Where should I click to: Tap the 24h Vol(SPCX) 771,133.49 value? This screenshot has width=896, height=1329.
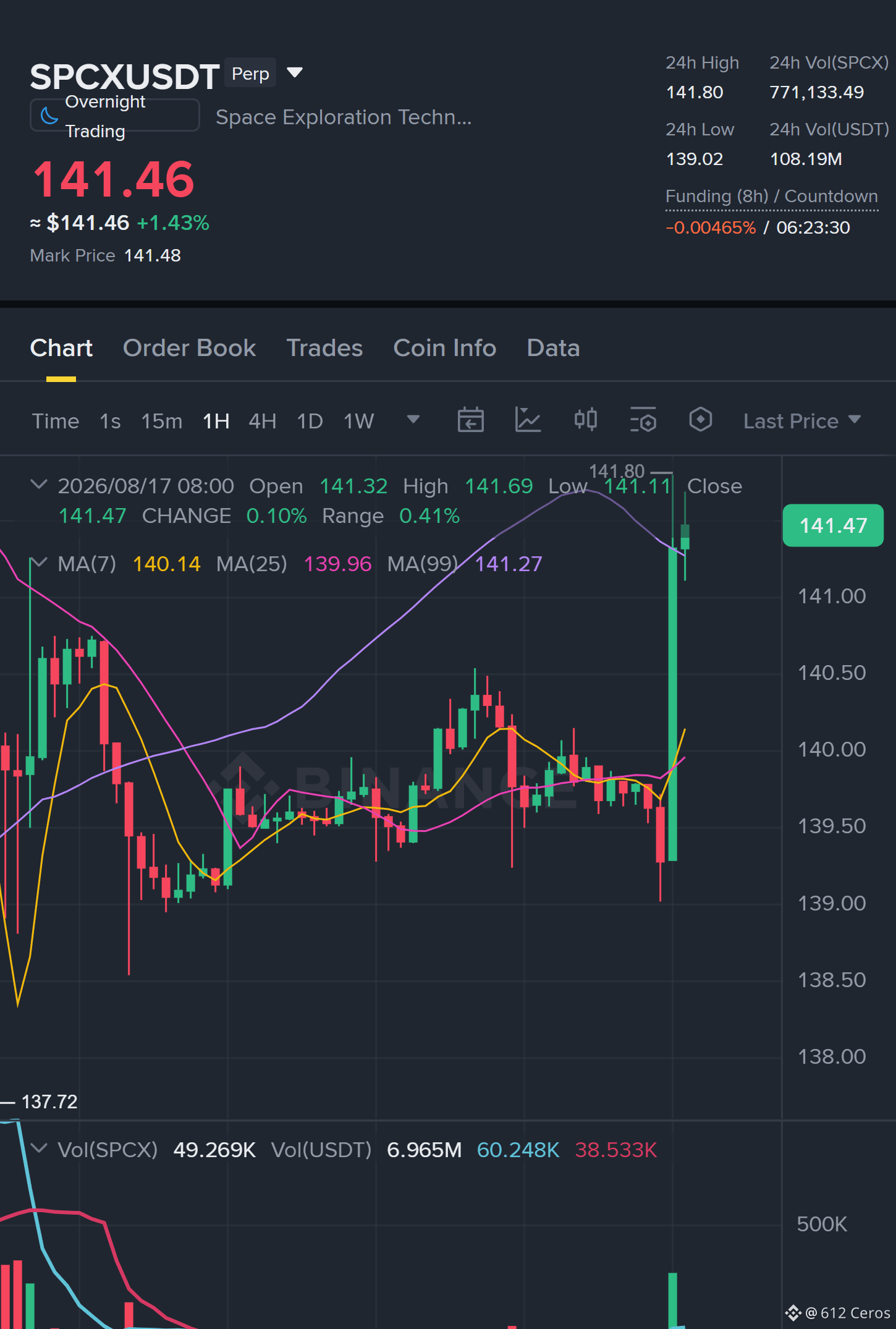click(816, 92)
